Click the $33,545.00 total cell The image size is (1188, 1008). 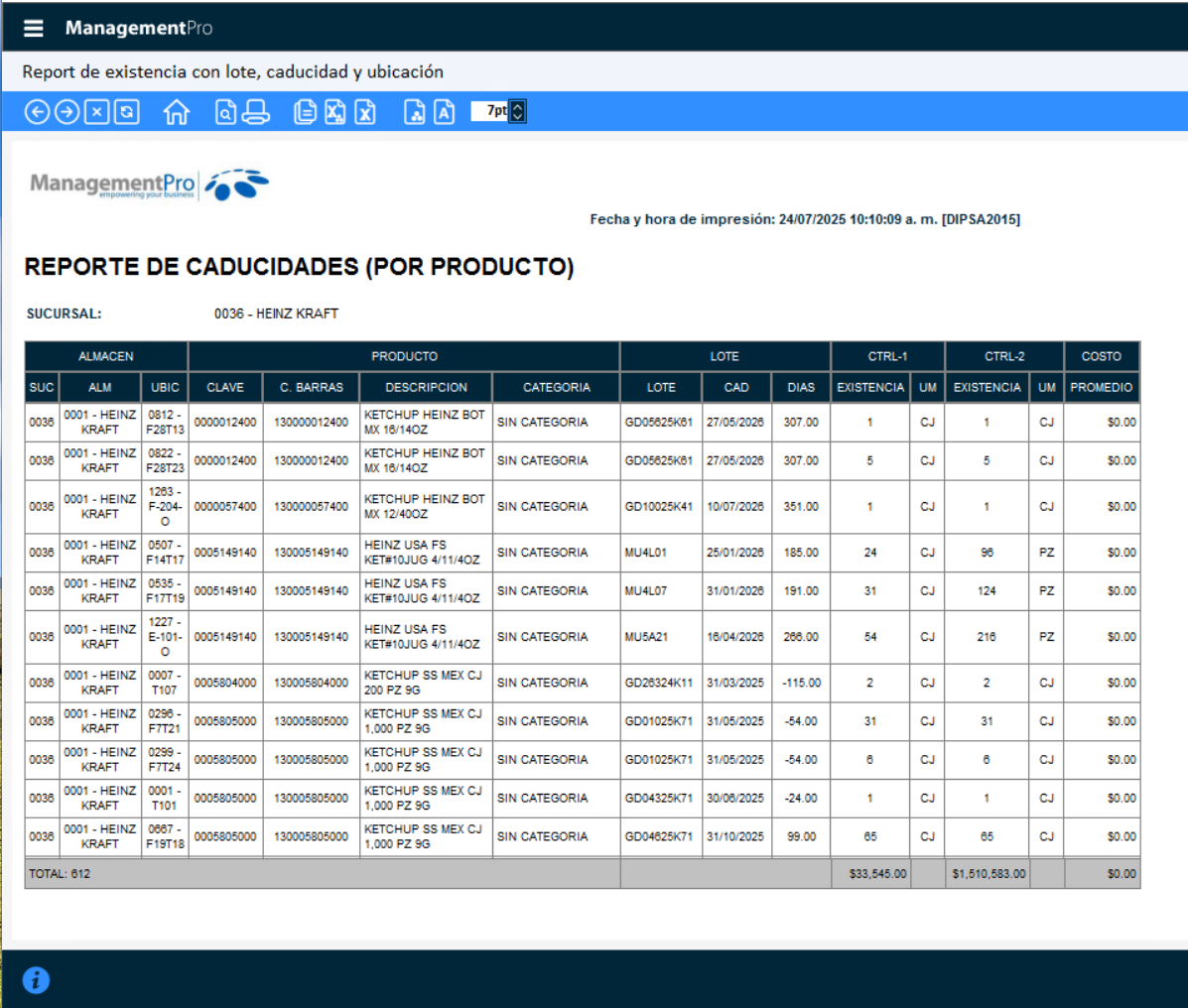click(870, 874)
